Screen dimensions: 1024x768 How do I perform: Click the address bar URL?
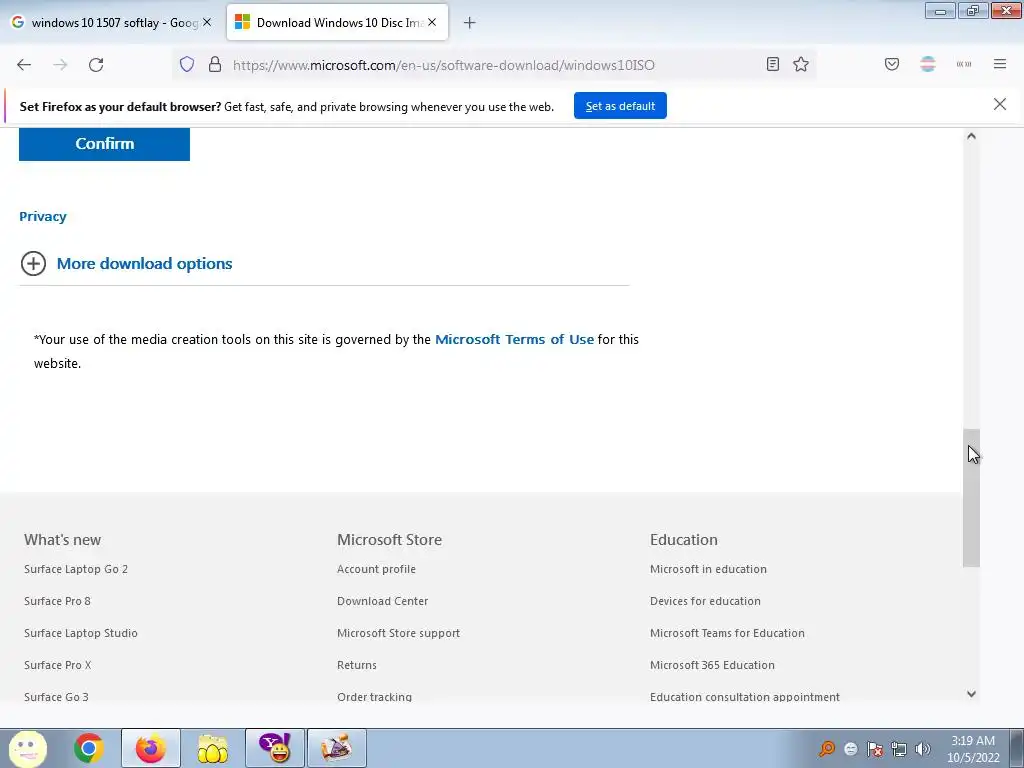pyautogui.click(x=444, y=65)
